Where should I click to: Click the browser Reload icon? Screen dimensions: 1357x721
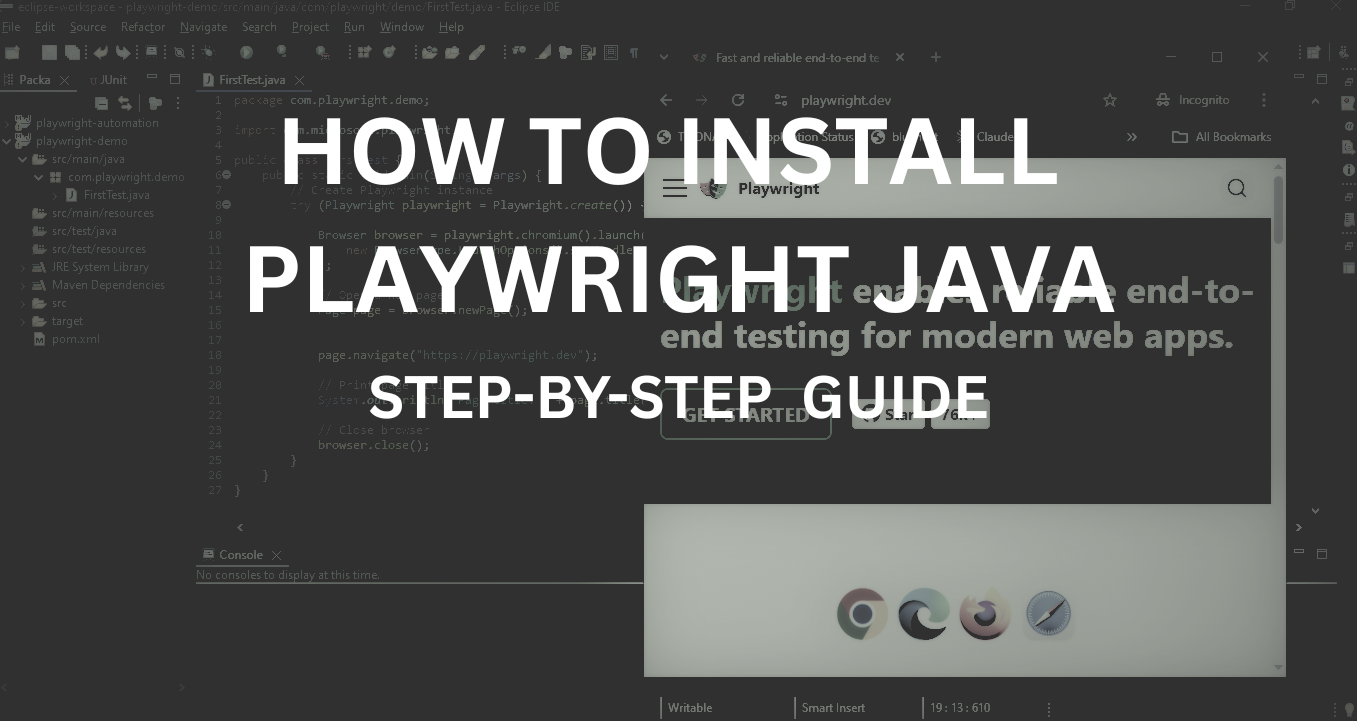[738, 100]
